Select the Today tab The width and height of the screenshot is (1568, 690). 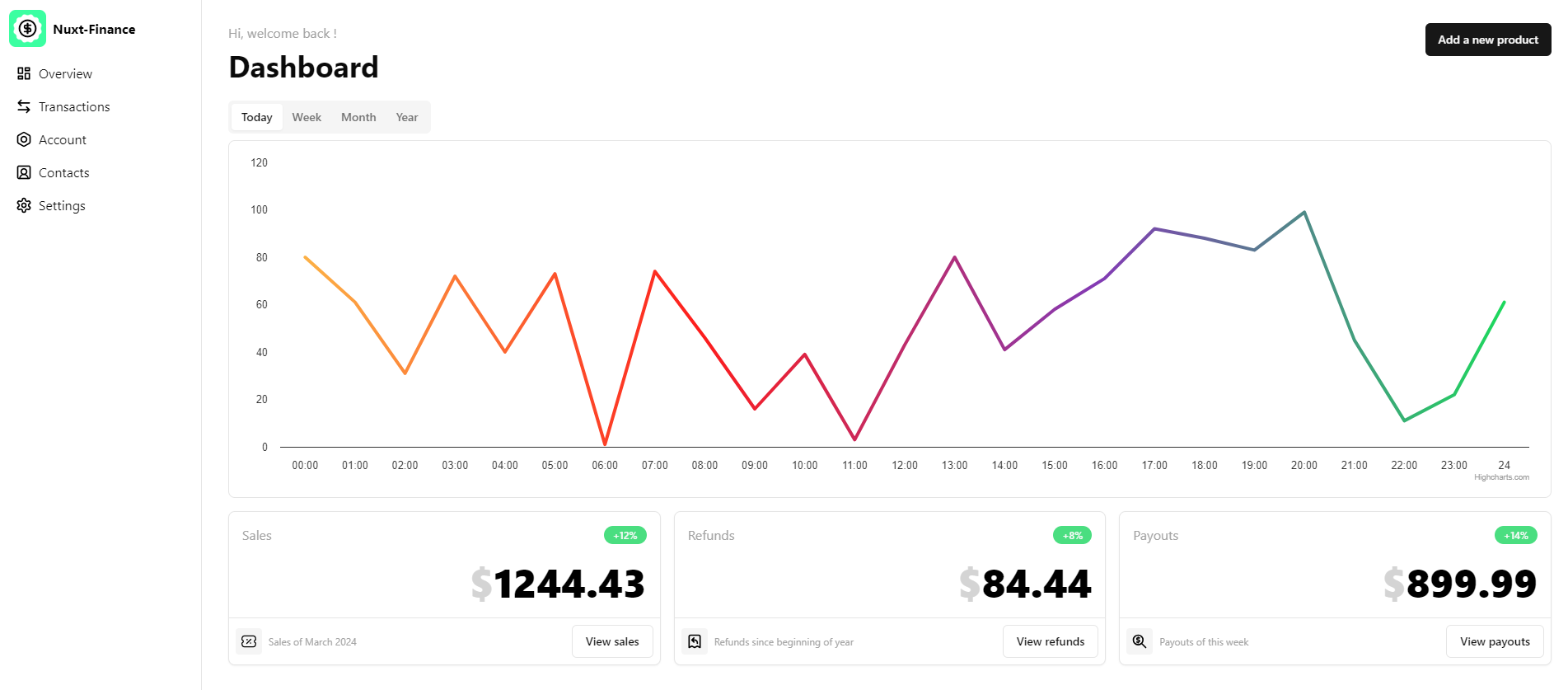(256, 117)
